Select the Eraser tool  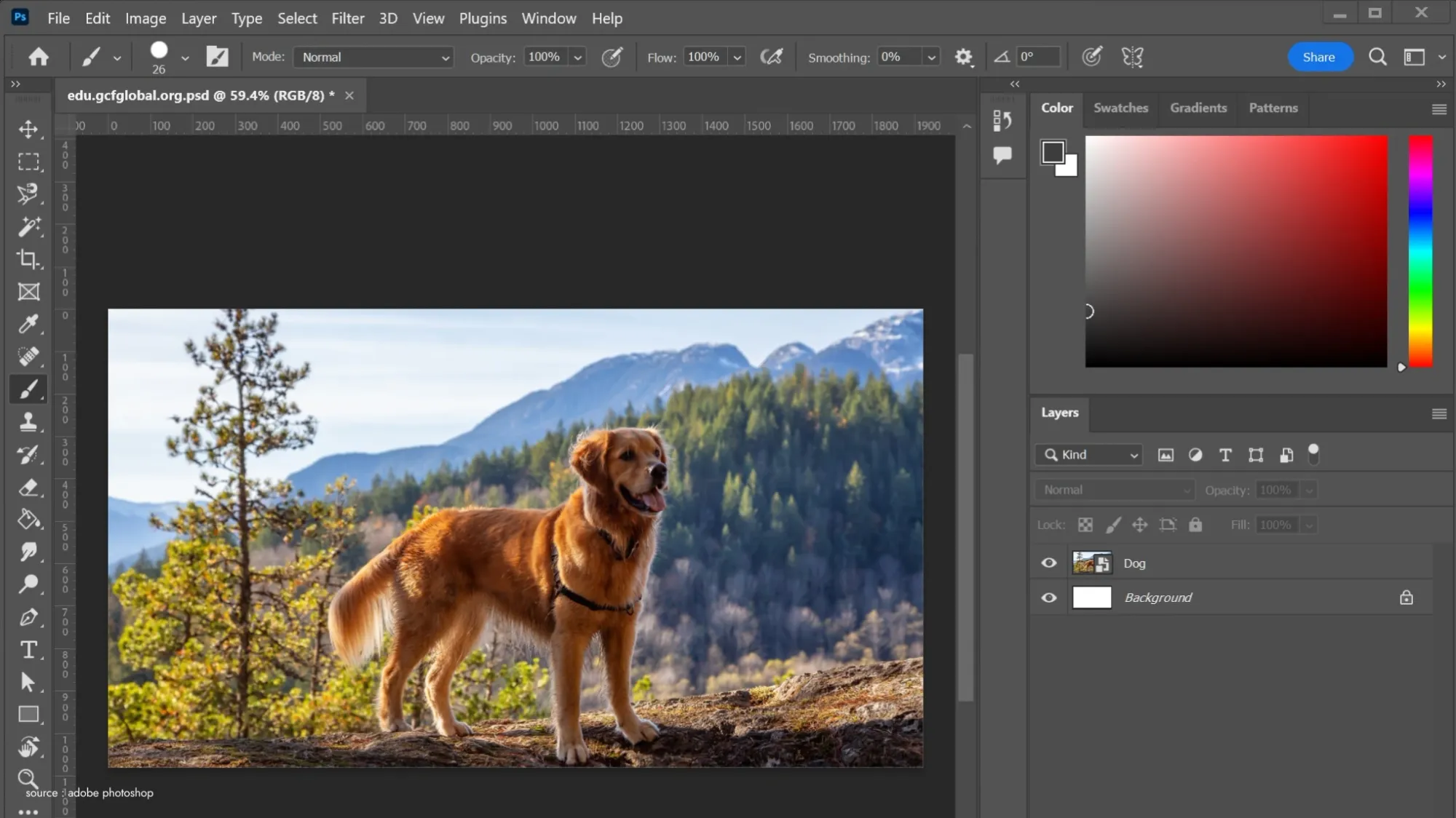point(28,487)
